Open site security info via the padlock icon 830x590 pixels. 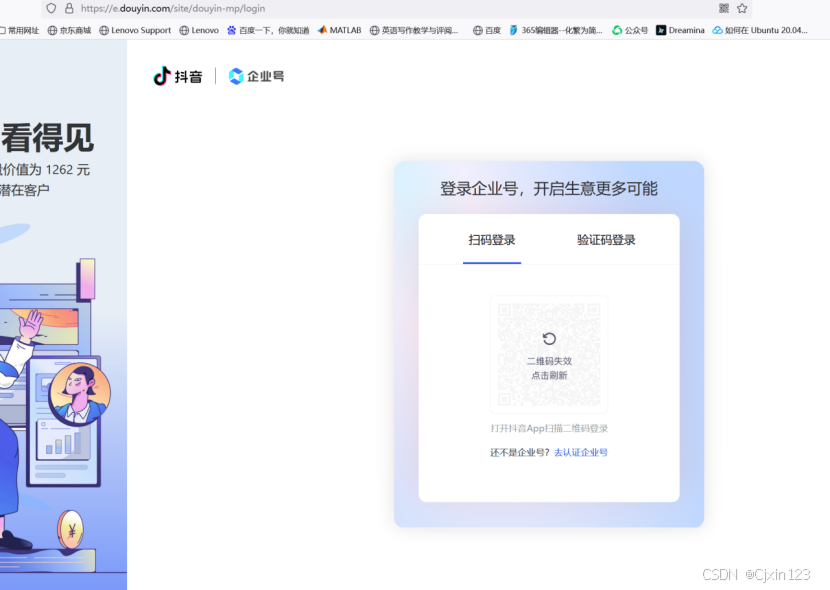coord(69,8)
